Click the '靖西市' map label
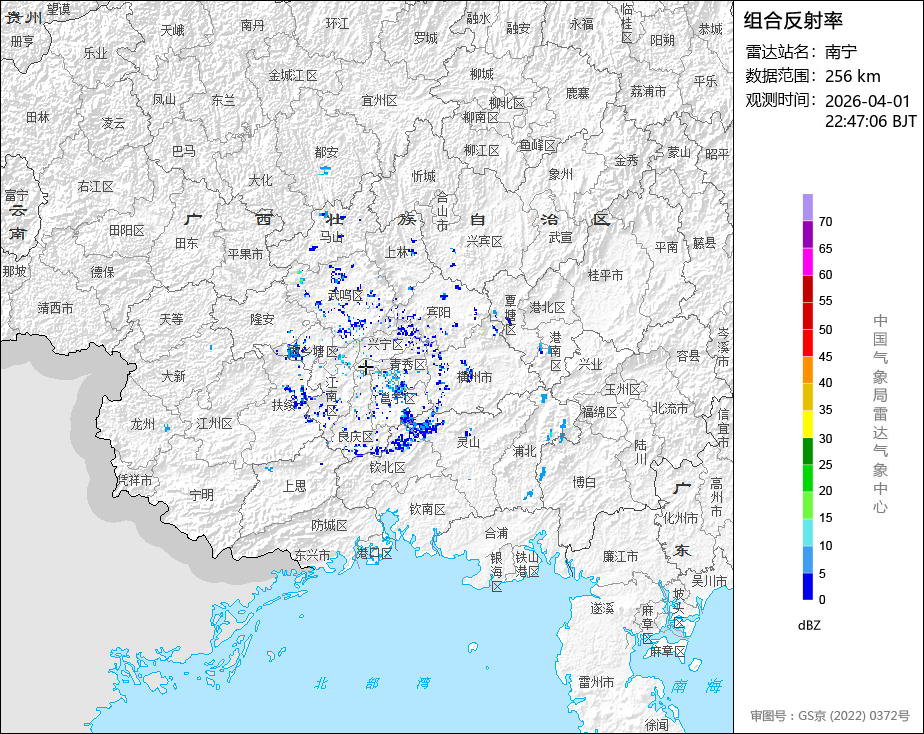Screen dimensions: 924x734 [56, 308]
